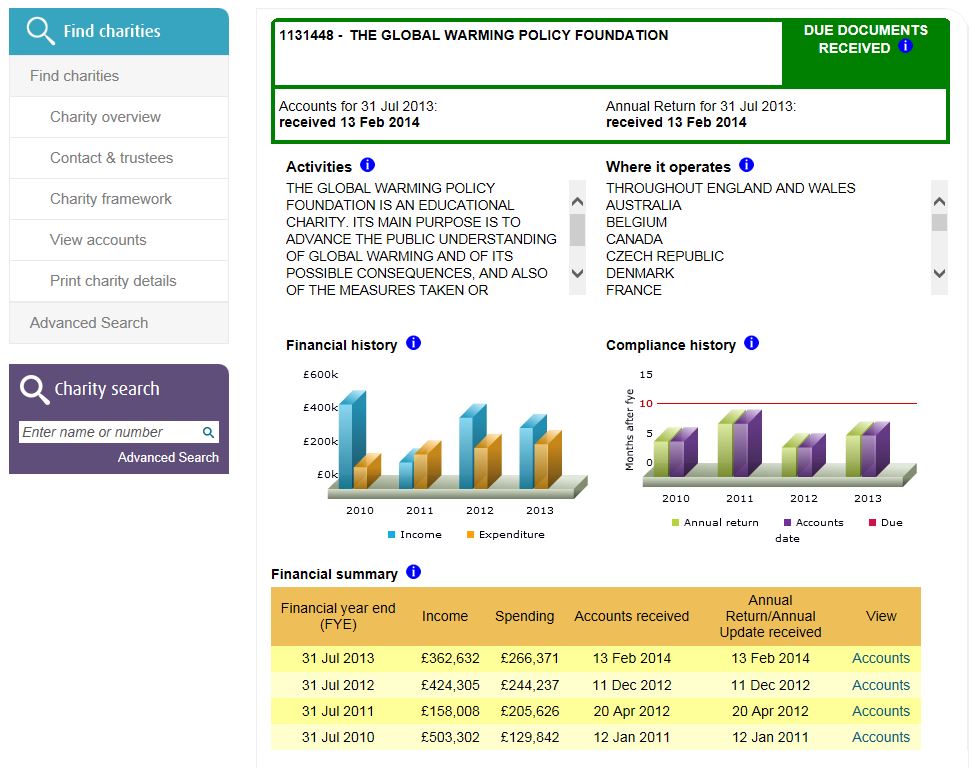The image size is (971, 768).
Task: Open the Financial history info icon
Action: [x=413, y=343]
